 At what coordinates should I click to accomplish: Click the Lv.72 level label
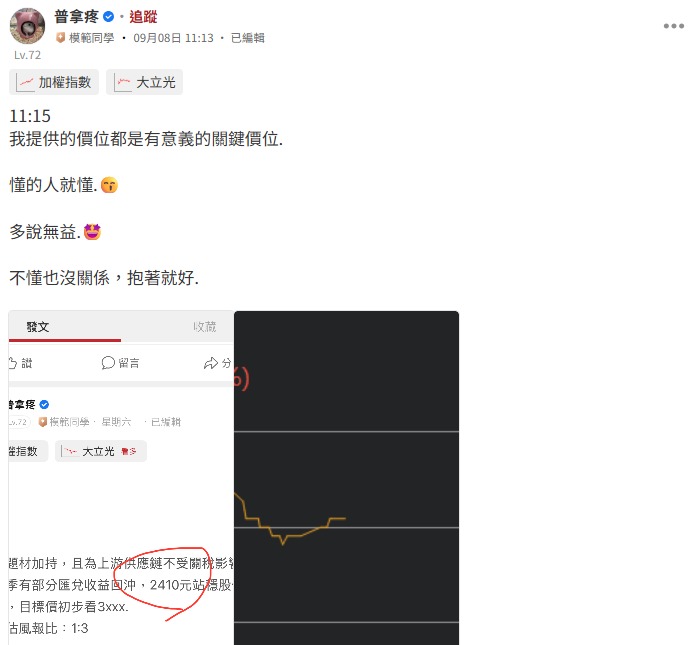tap(28, 55)
